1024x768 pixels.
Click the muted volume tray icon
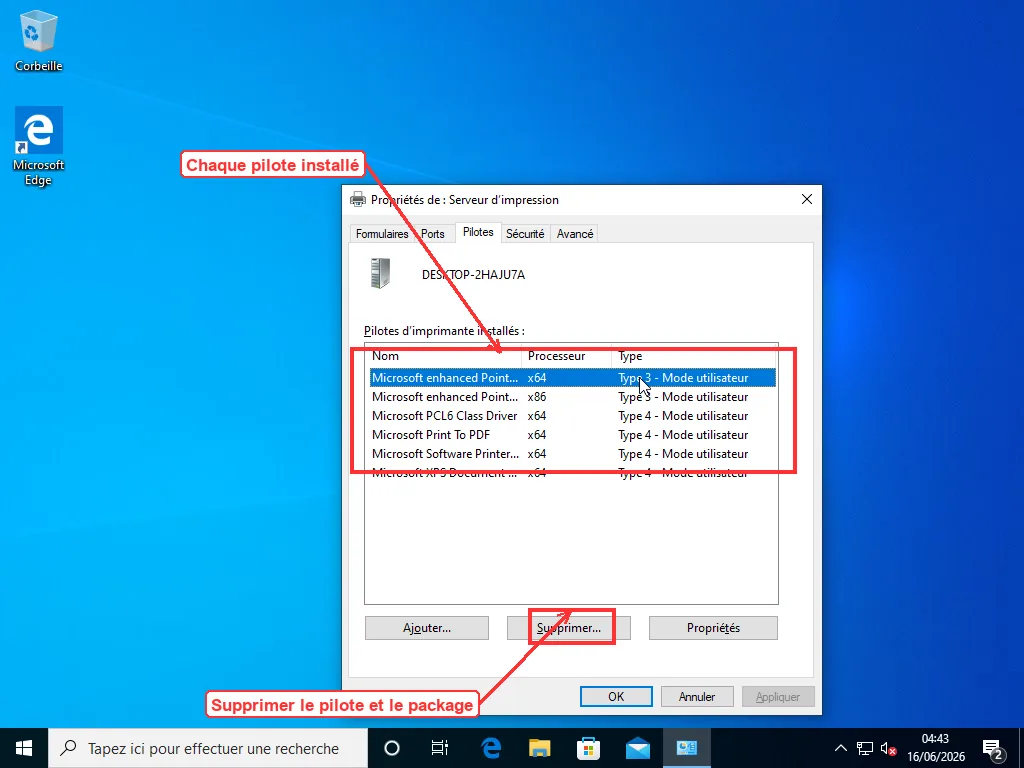tap(888, 748)
